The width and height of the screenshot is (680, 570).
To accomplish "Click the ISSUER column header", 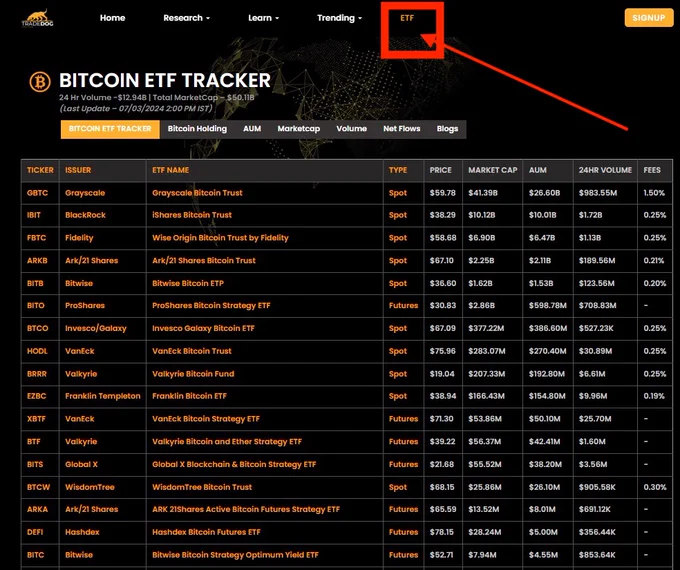I will click(78, 170).
